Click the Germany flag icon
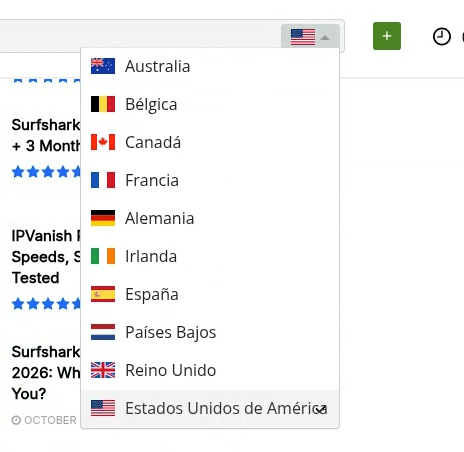This screenshot has width=464, height=452. [x=103, y=218]
